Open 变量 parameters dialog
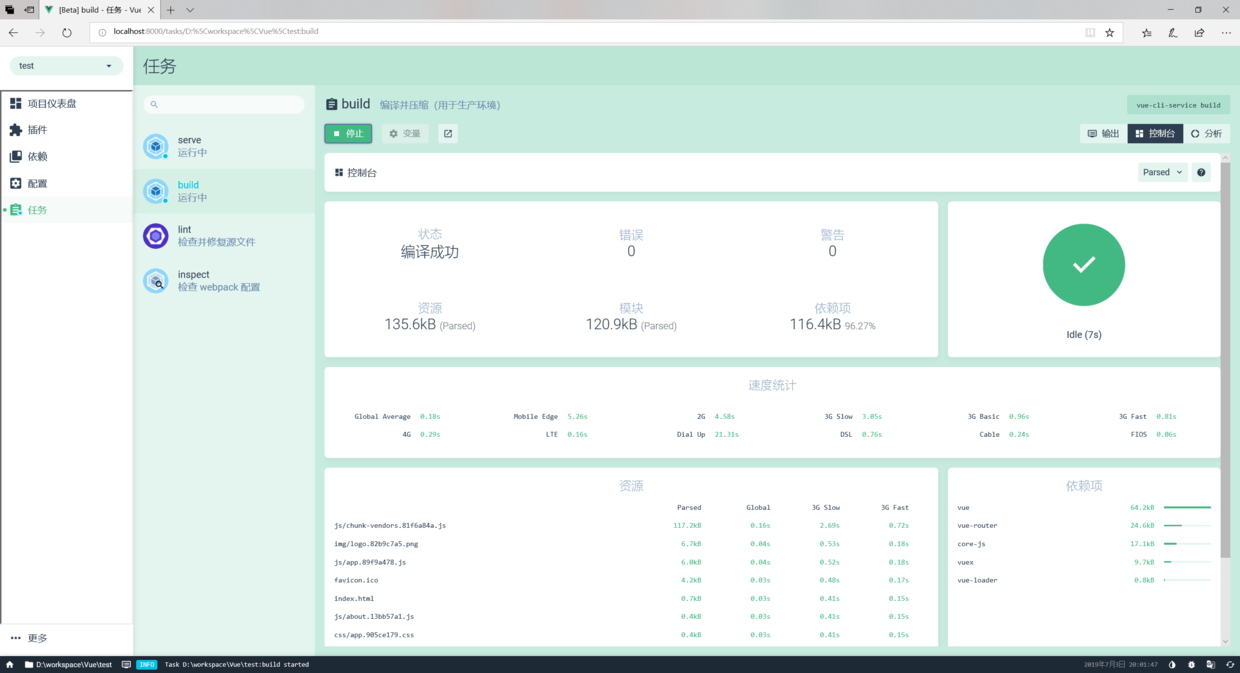This screenshot has height=673, width=1240. pos(405,133)
